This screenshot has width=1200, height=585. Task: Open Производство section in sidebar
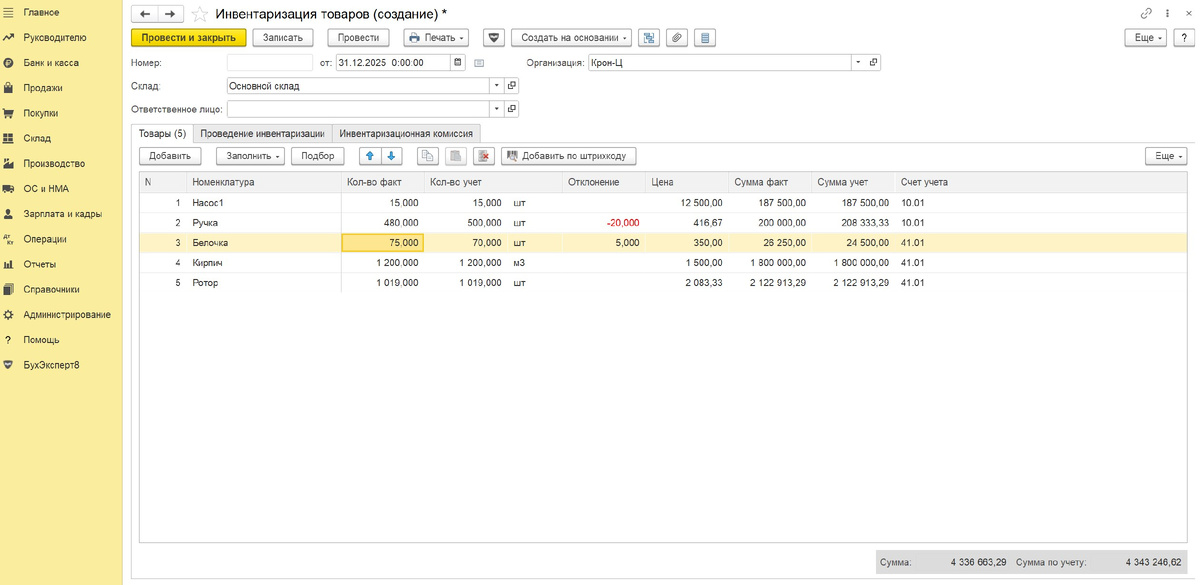click(x=54, y=163)
